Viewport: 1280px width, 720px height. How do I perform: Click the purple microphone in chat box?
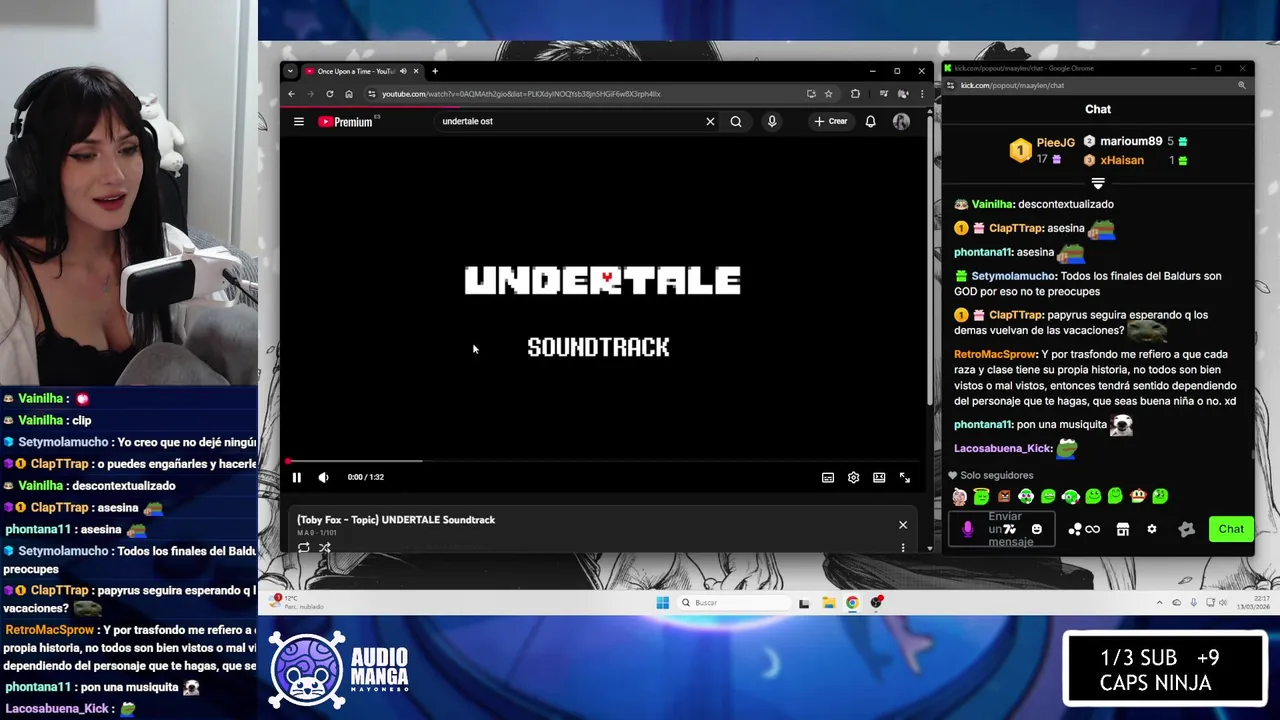click(967, 529)
